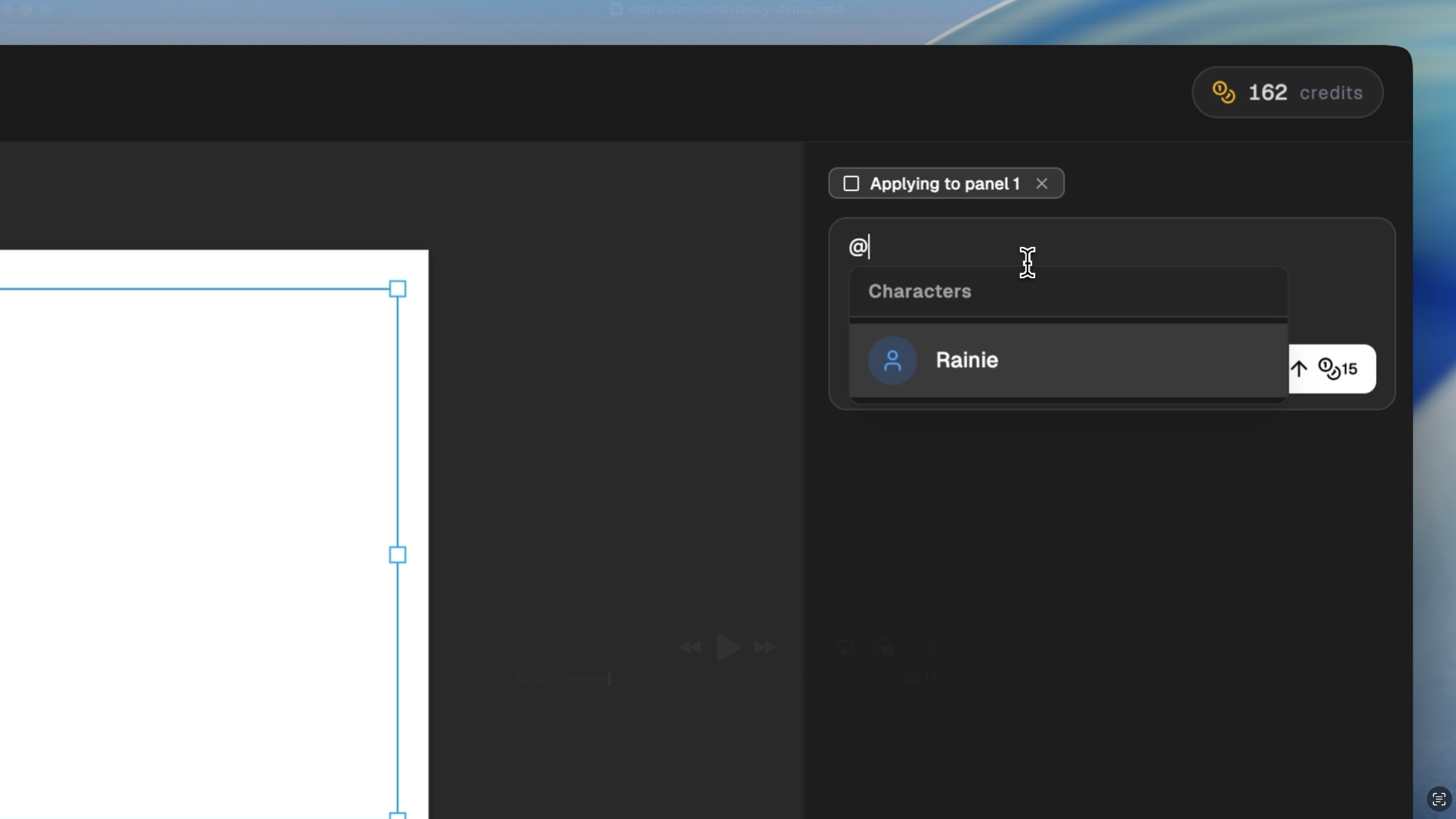Click the 15-credit cost coin icon
1456x819 pixels.
[x=1328, y=369]
